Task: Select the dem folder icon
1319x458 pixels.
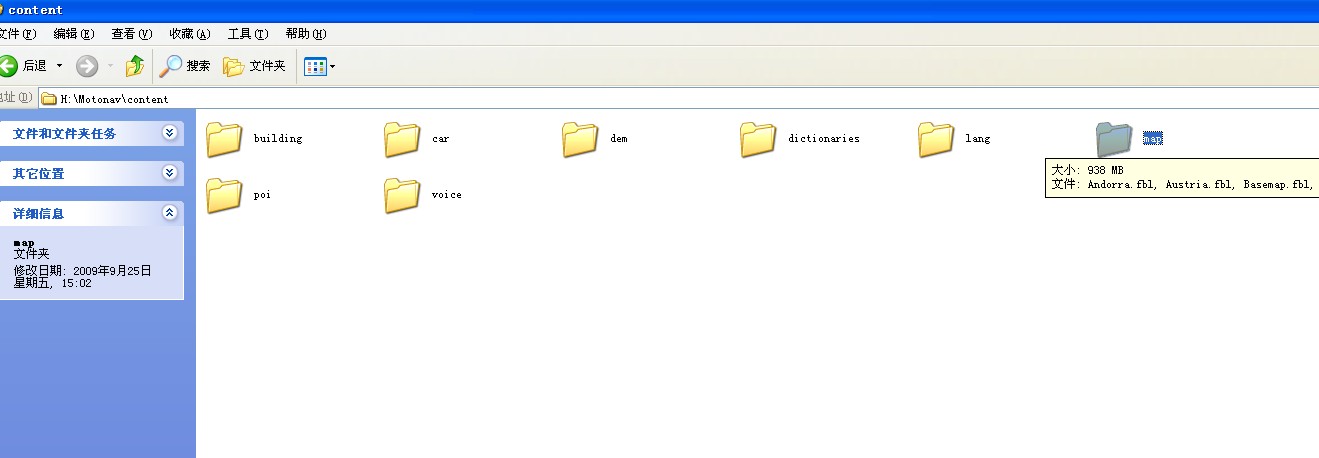Action: (580, 139)
